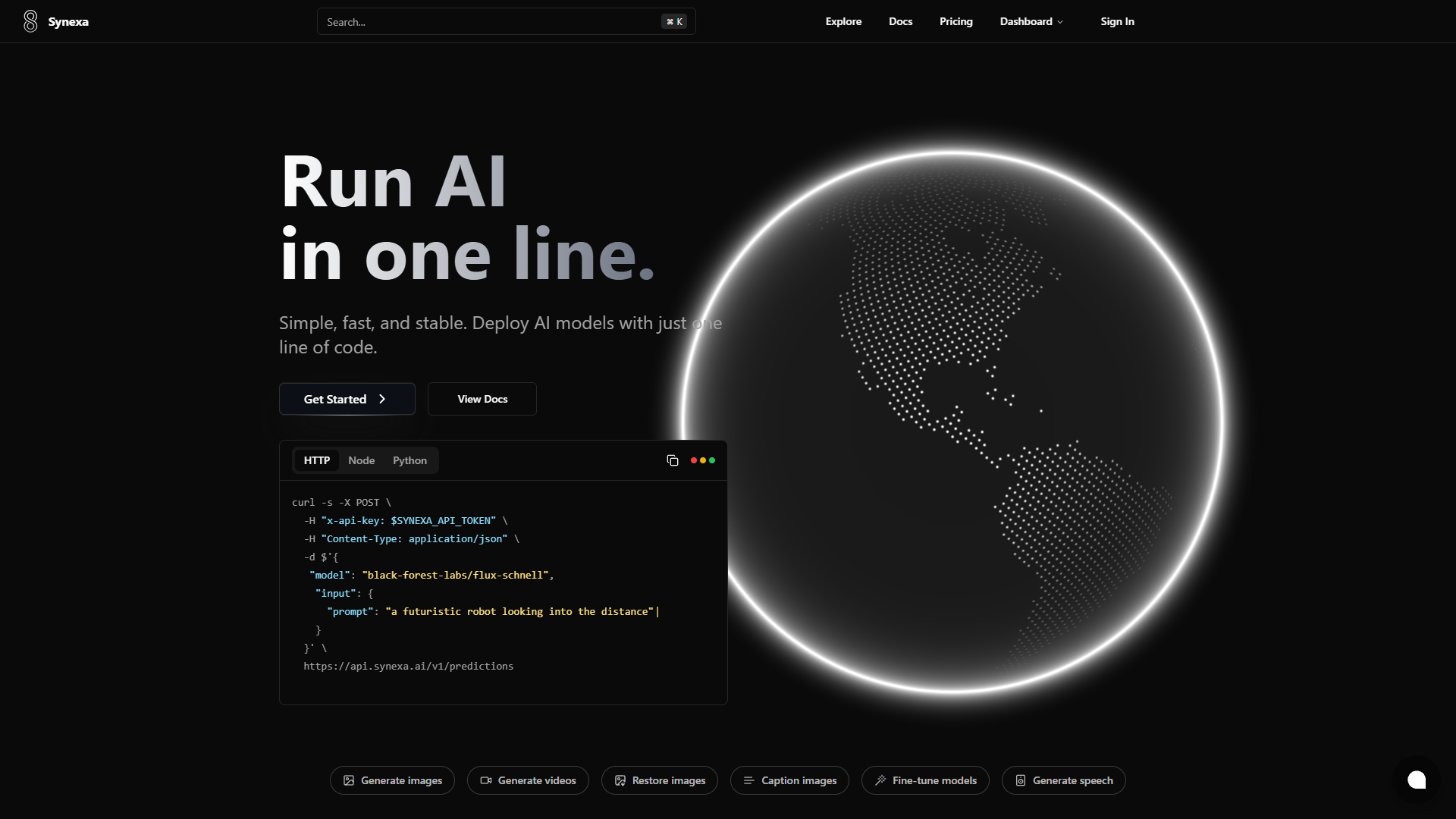Click the "Simple, fast, and stable" subtitle
The image size is (1456, 819).
pos(500,334)
